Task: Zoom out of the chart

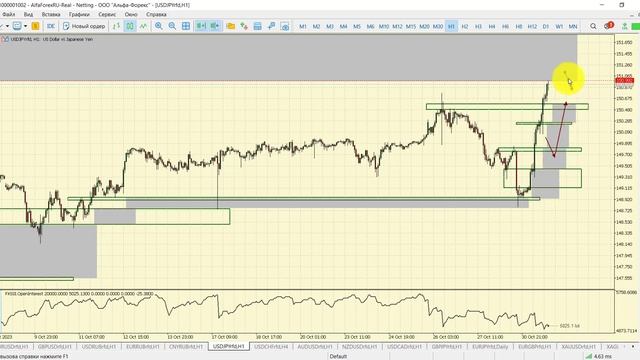Action: pos(172,26)
